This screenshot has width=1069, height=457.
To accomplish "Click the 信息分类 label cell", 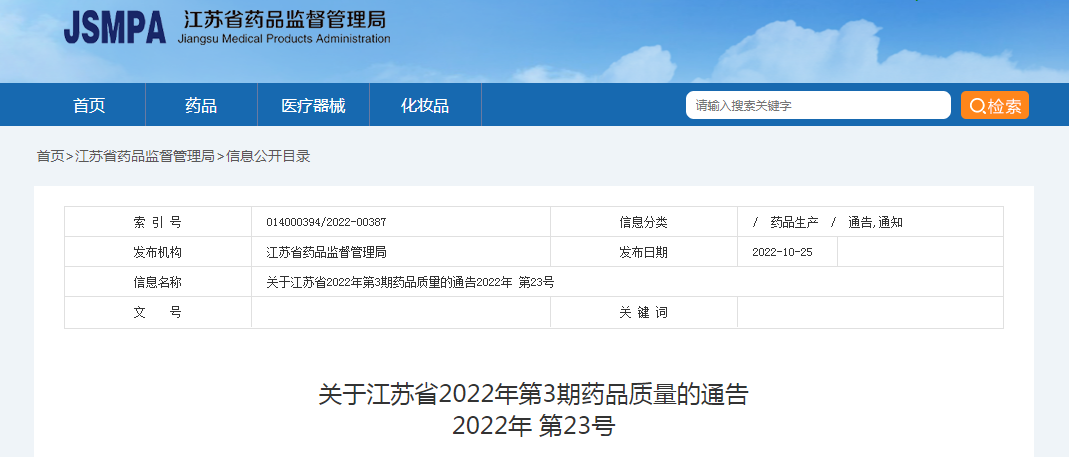I will (x=644, y=222).
